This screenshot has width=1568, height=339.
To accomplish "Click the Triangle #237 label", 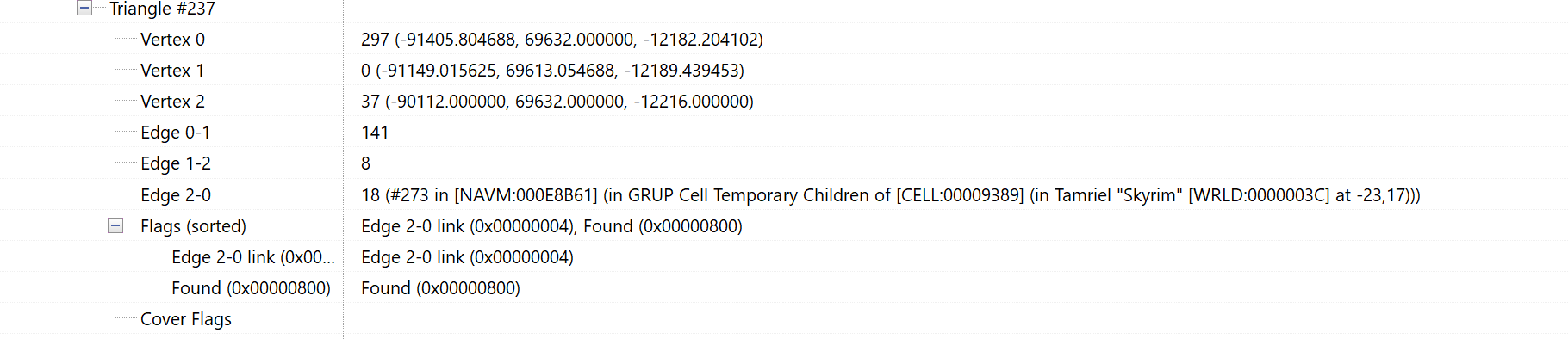I will coord(162,9).
